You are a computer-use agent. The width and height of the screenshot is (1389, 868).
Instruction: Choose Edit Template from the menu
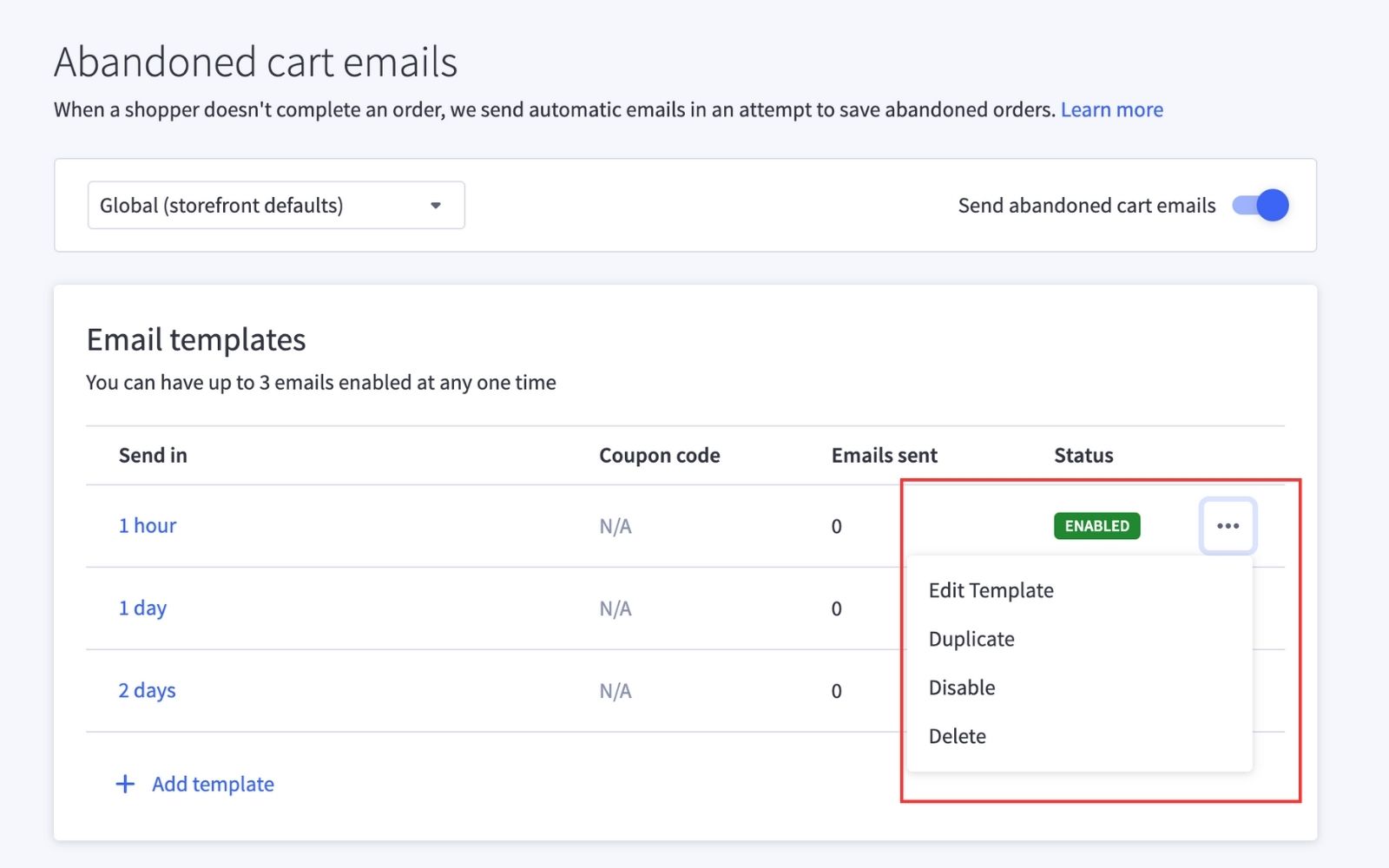(x=991, y=590)
